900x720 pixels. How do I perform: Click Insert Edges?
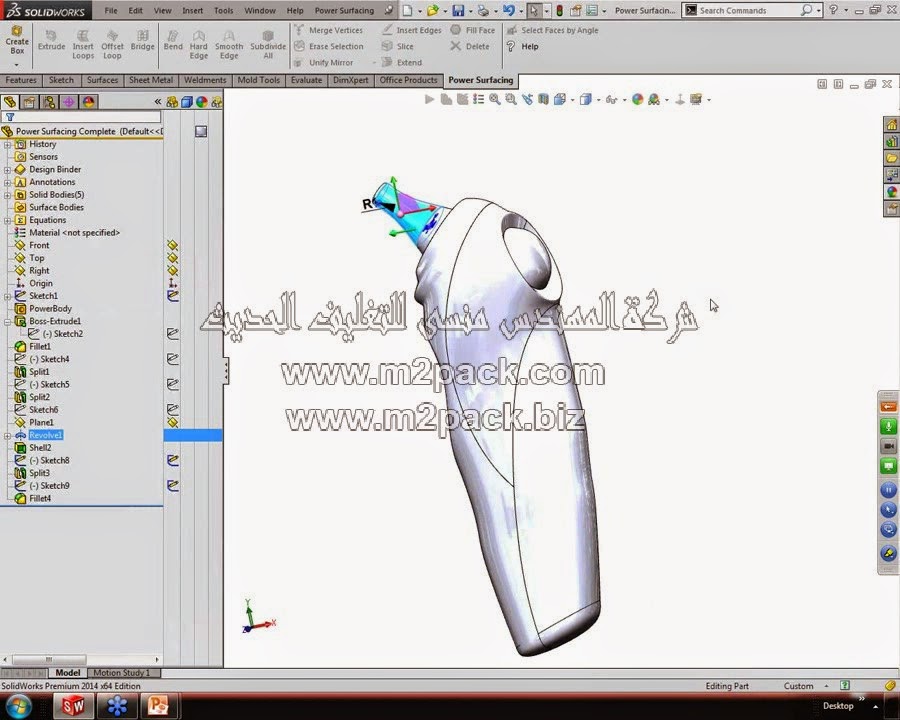[412, 30]
